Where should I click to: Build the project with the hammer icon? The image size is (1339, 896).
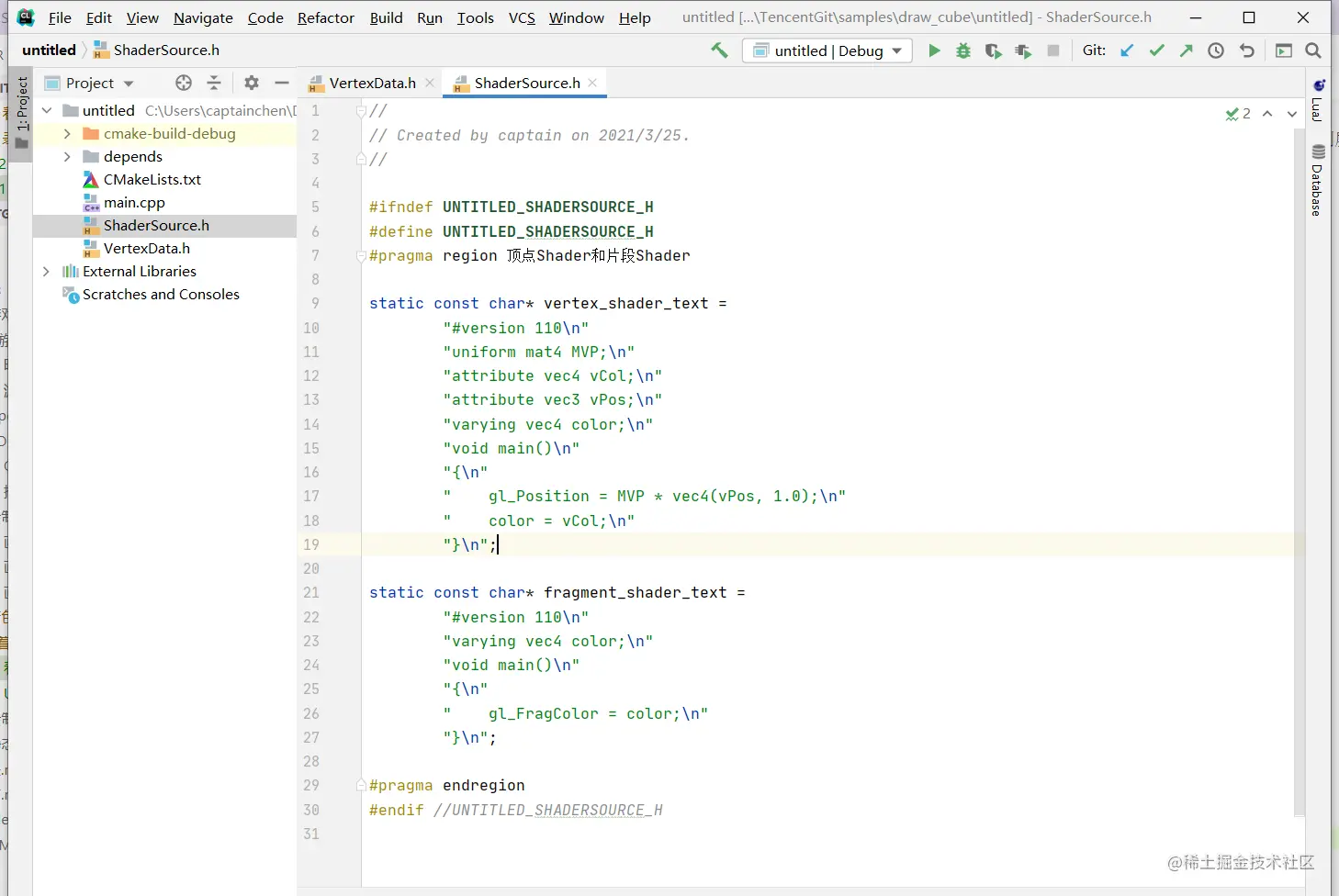pos(719,50)
